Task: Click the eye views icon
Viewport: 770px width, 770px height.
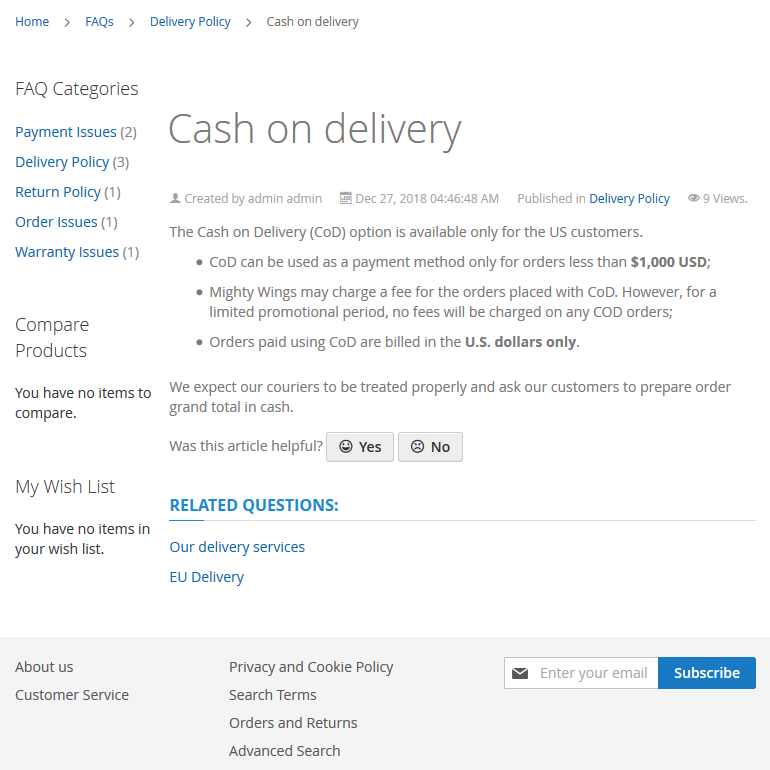Action: click(x=693, y=199)
